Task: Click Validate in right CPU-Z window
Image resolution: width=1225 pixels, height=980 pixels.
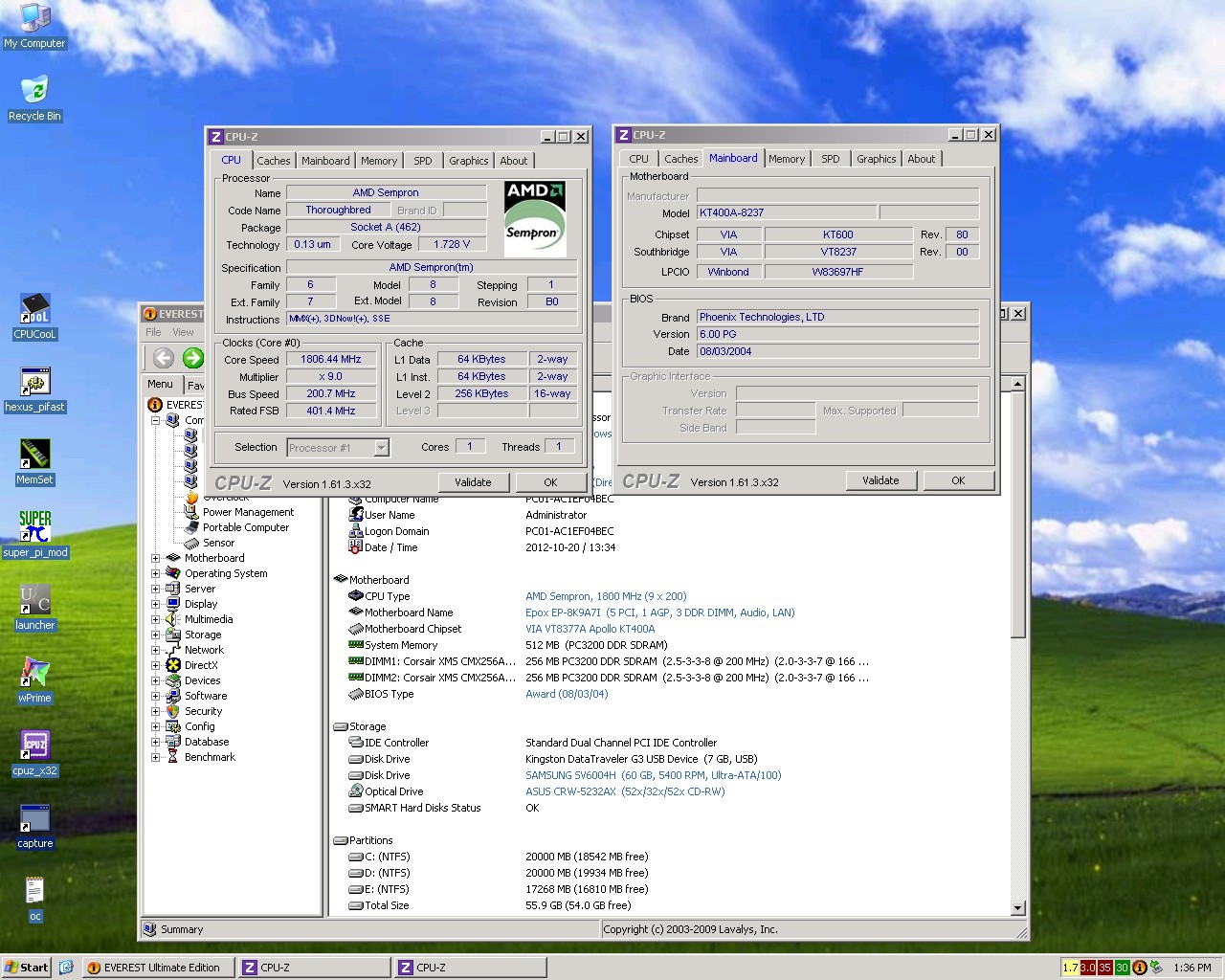Action: tap(880, 480)
